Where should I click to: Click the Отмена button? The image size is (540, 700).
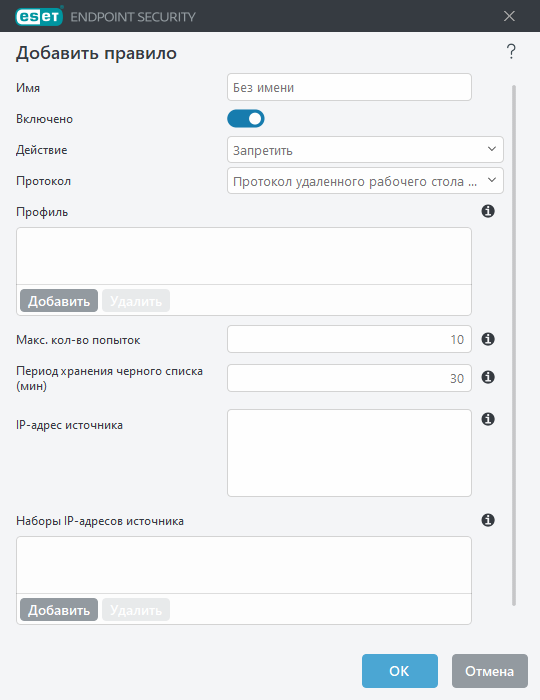[x=490, y=671]
